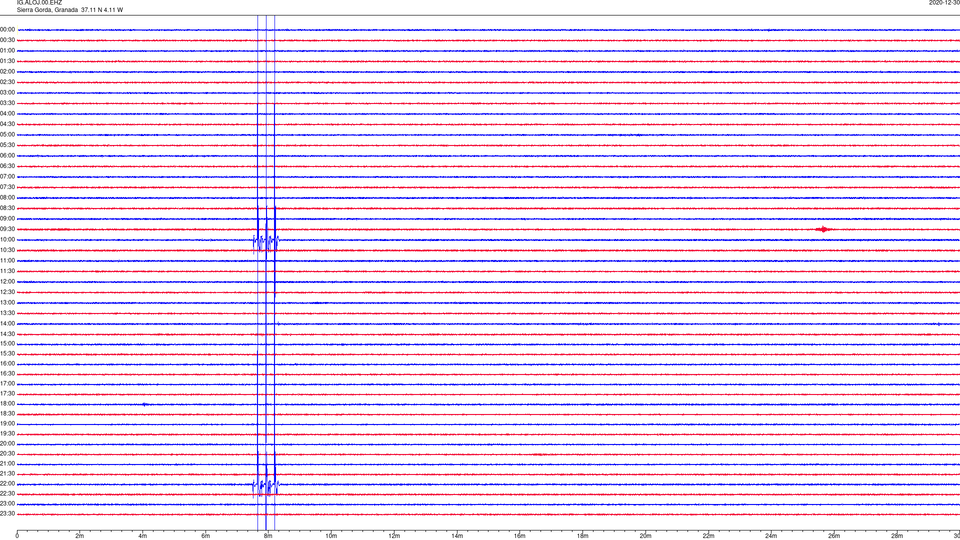
Task: Click the 22m axis label
Action: pyautogui.click(x=708, y=536)
